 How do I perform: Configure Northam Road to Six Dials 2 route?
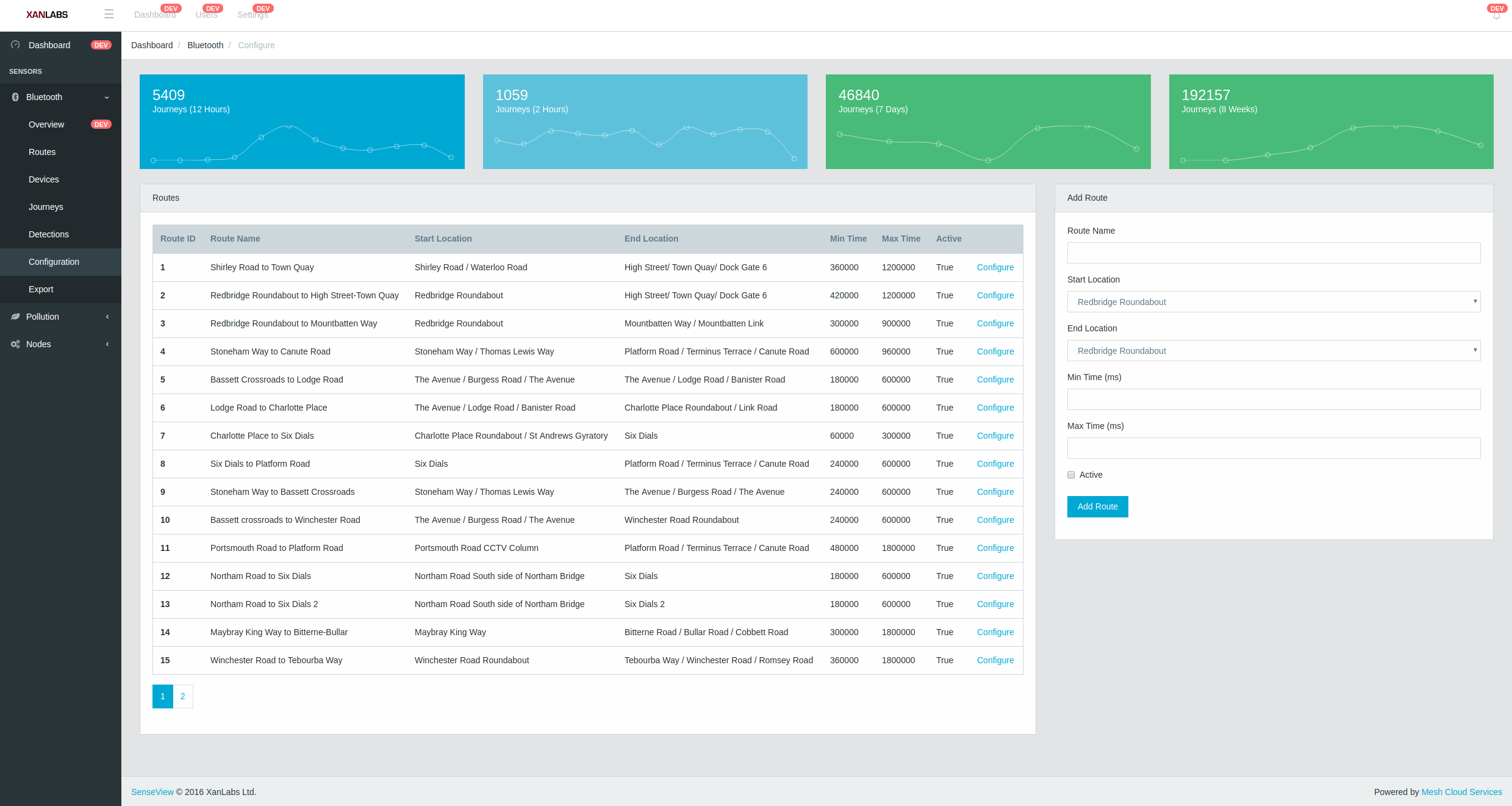(995, 604)
